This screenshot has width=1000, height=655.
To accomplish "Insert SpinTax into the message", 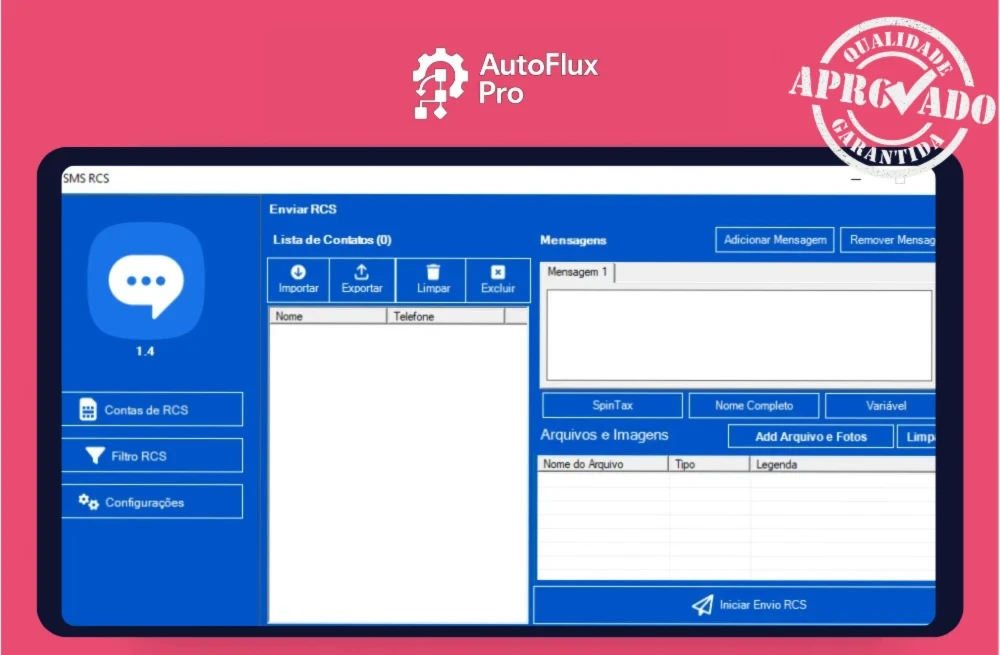I will [x=612, y=405].
